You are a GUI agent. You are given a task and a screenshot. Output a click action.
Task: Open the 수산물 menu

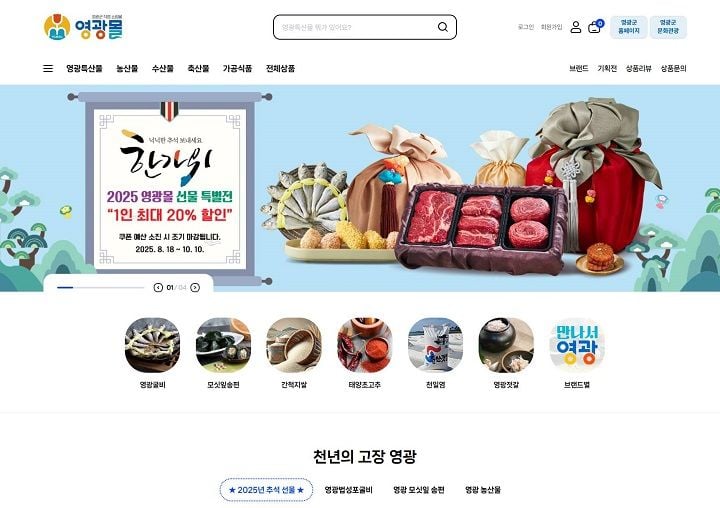(163, 68)
